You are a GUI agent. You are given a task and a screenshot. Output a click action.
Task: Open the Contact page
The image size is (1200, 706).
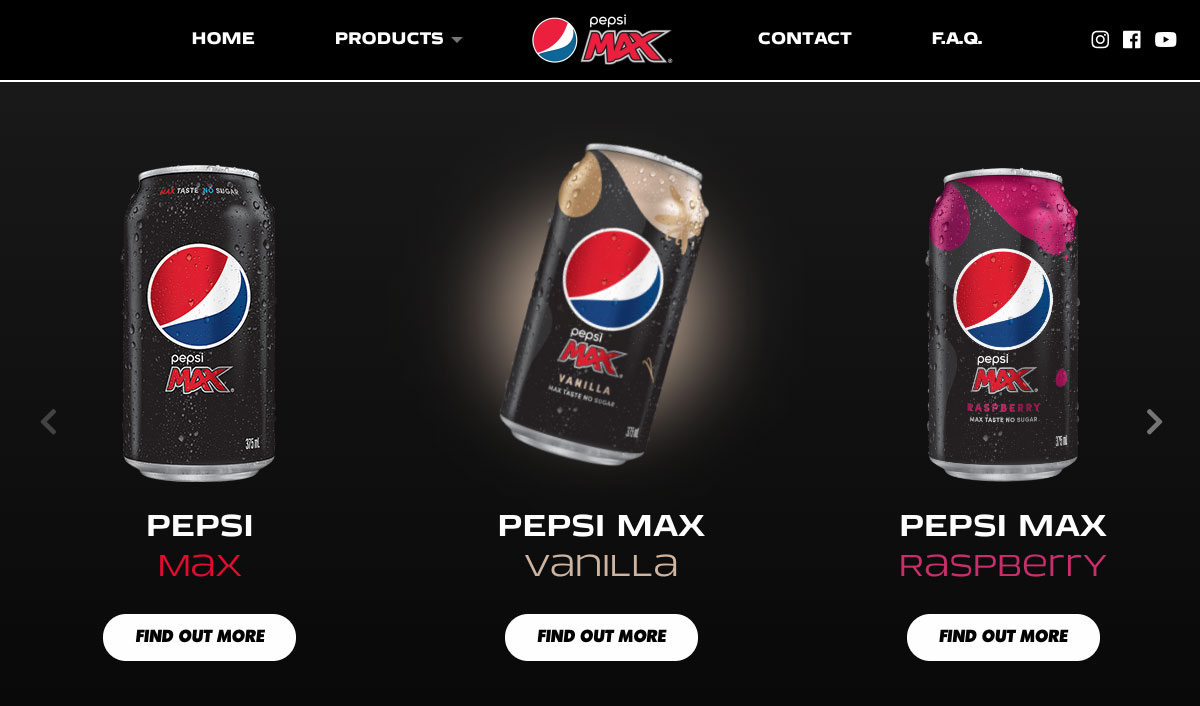804,38
